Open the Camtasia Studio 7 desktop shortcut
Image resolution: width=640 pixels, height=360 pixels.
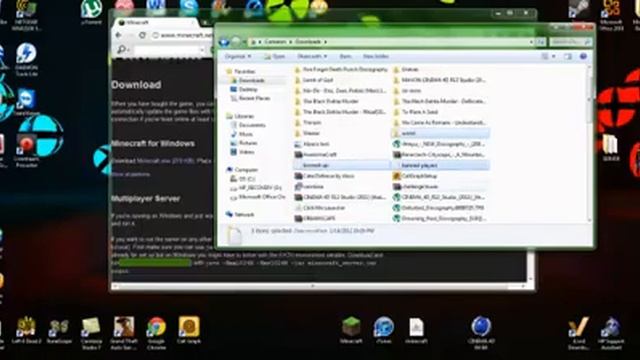click(91, 333)
